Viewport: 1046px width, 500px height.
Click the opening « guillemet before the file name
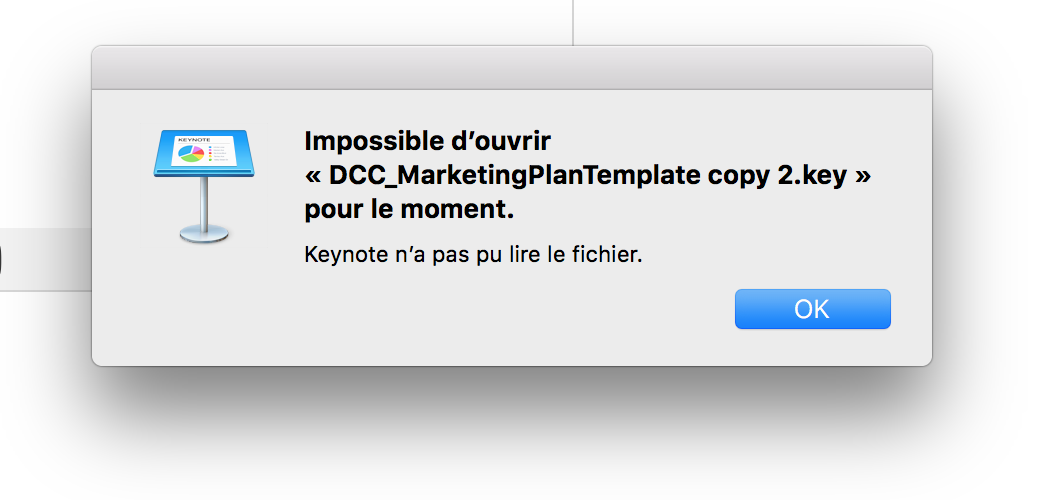tap(313, 176)
